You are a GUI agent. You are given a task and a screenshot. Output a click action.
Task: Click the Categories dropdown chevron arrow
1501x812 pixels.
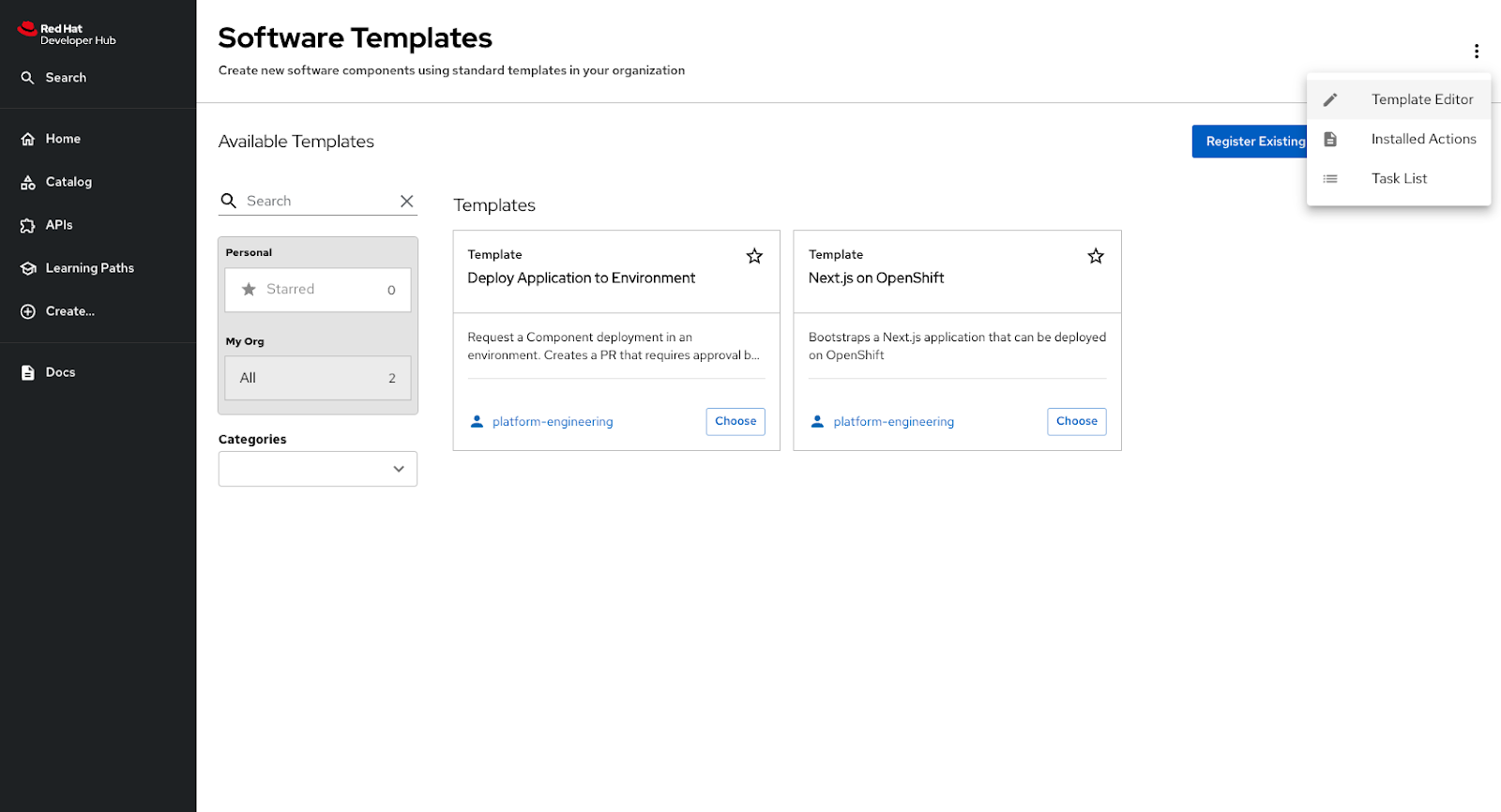(x=399, y=469)
